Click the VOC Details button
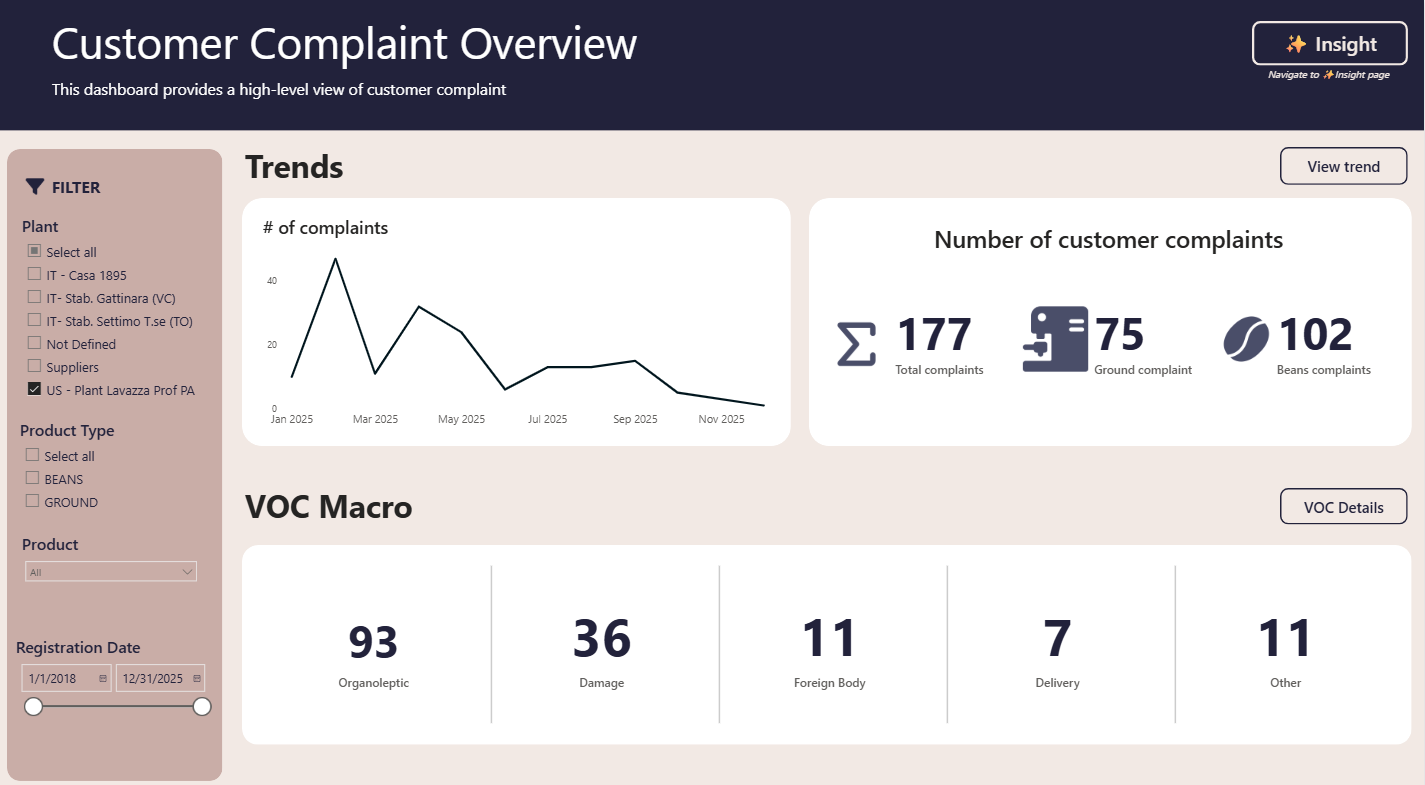Image resolution: width=1425 pixels, height=785 pixels. (1343, 507)
